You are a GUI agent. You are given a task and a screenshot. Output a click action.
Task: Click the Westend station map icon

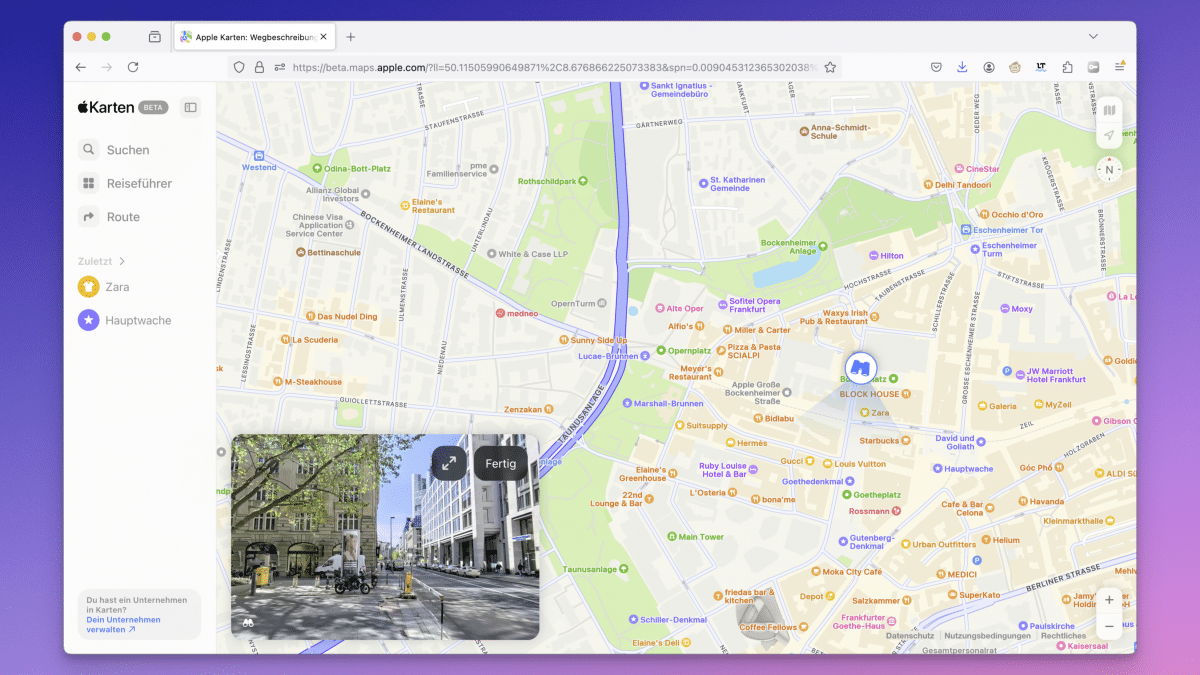pyautogui.click(x=259, y=156)
